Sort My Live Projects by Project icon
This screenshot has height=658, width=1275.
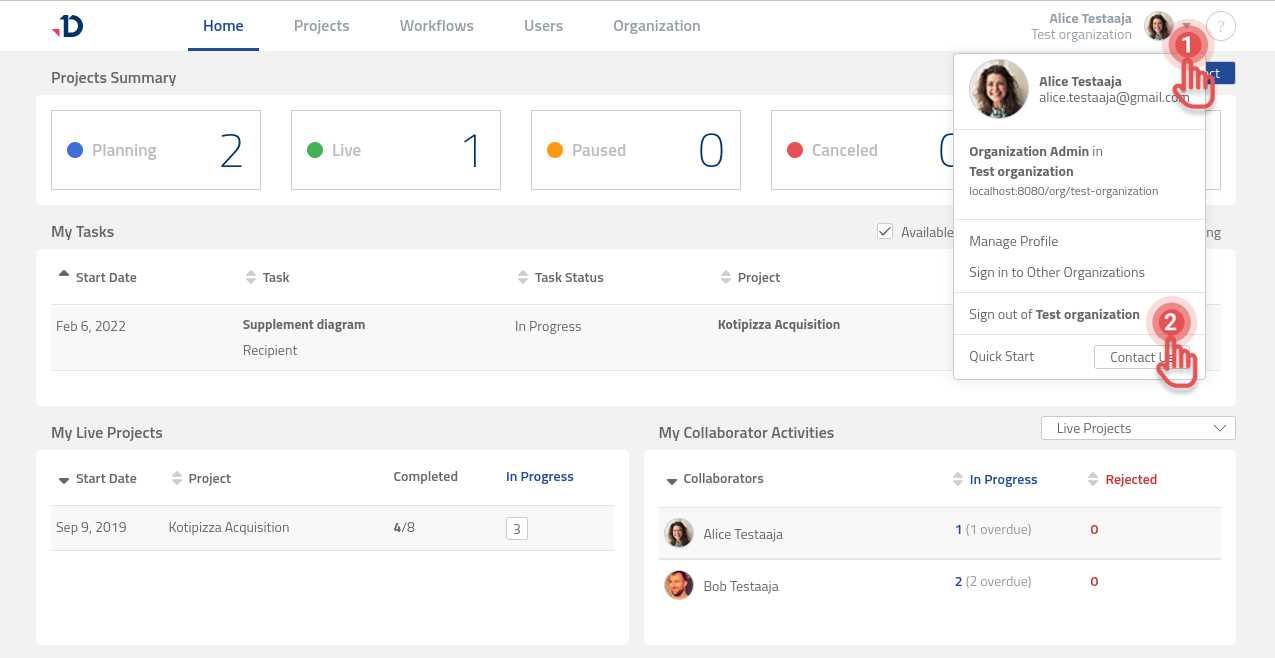(177, 479)
